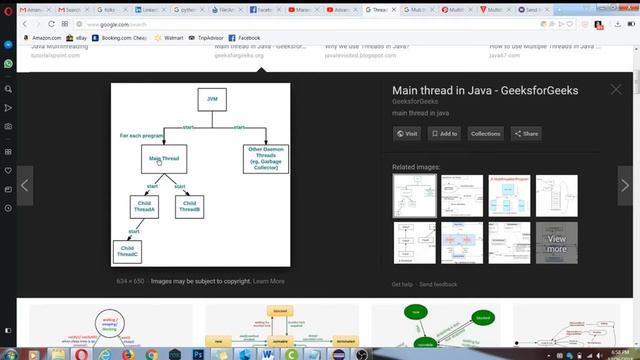Switch to the Facebook tab
Viewport: 640px width, 360px height.
[x=265, y=9]
